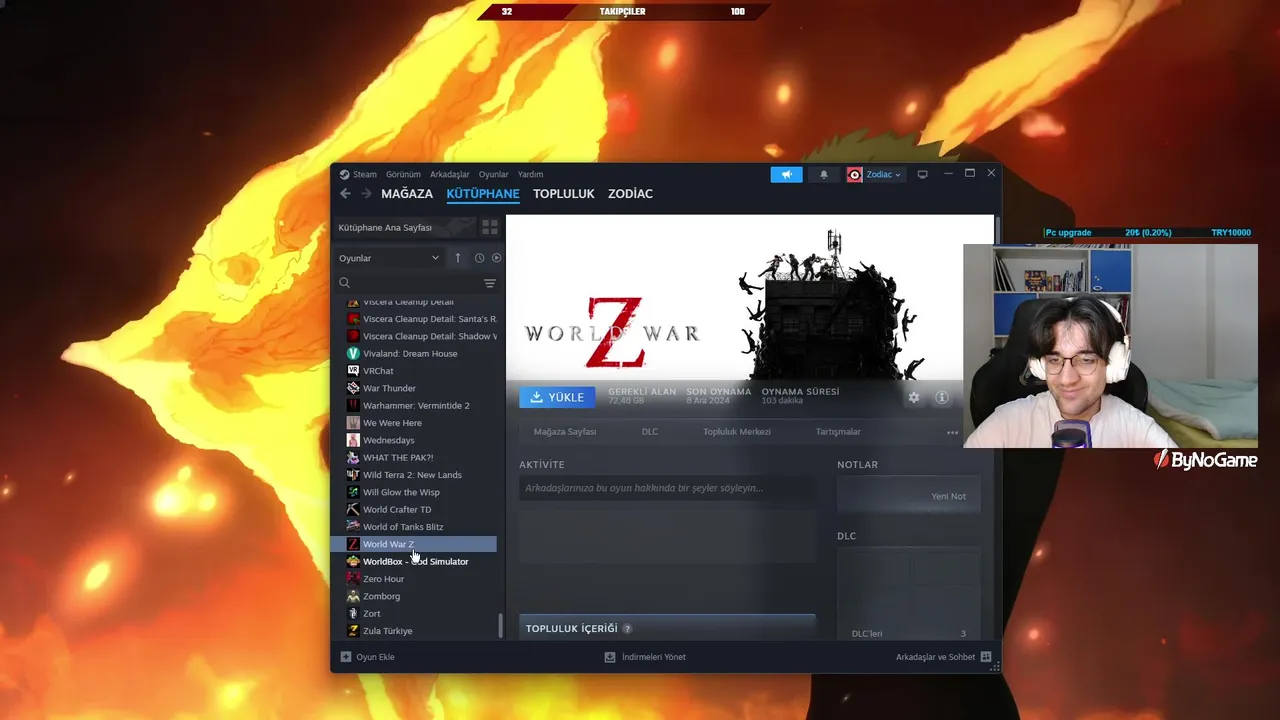Click the library search field
Viewport: 1280px width, 720px height.
(x=408, y=283)
